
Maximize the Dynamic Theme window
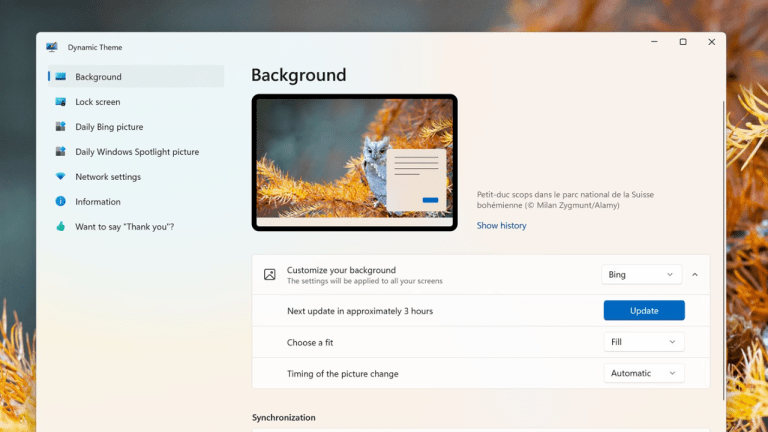pyautogui.click(x=683, y=42)
